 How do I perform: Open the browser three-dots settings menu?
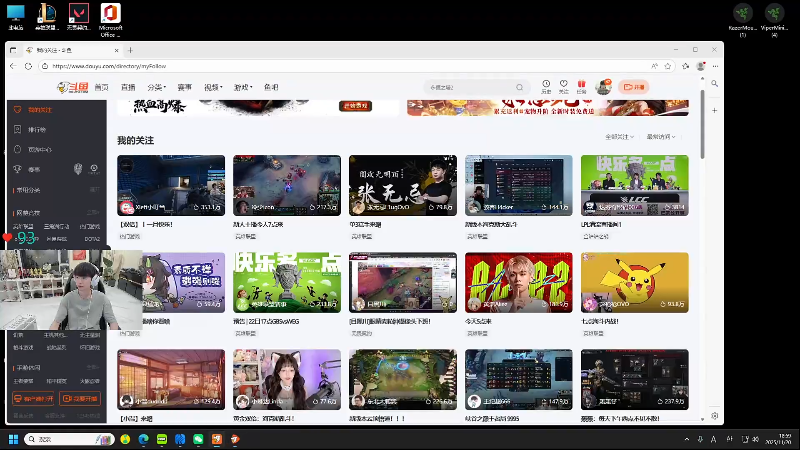pyautogui.click(x=715, y=66)
